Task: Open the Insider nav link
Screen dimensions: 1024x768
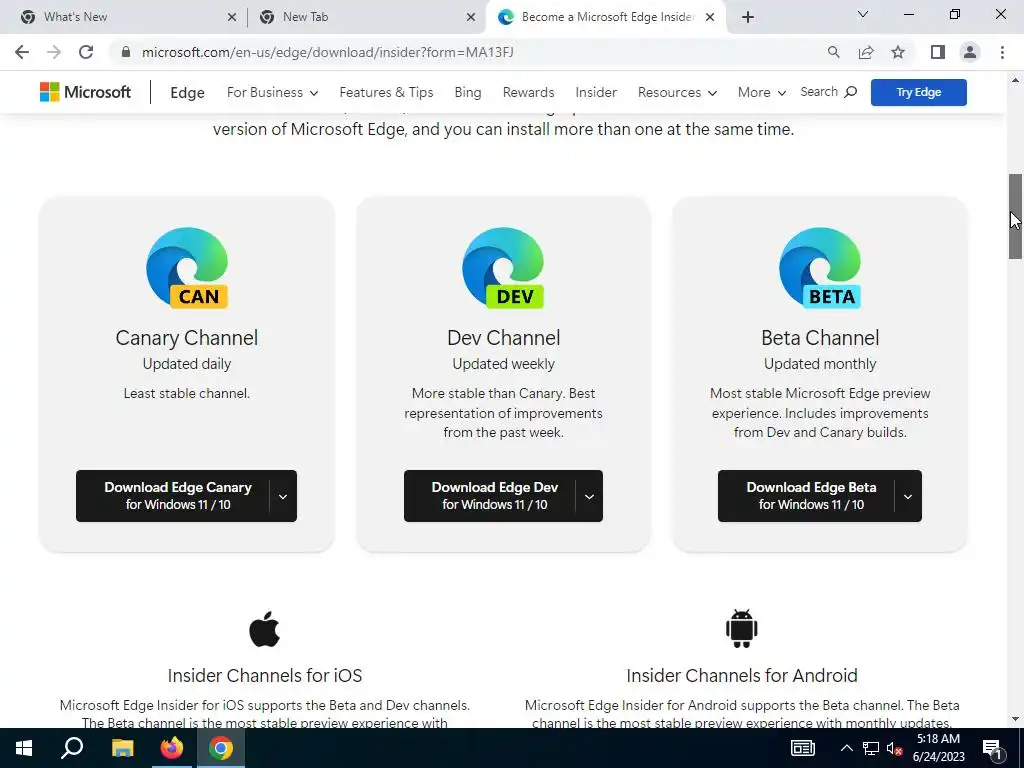Action: tap(596, 92)
